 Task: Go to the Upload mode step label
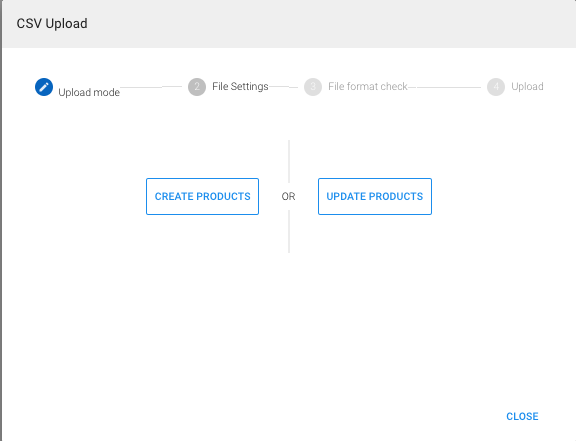[89, 92]
